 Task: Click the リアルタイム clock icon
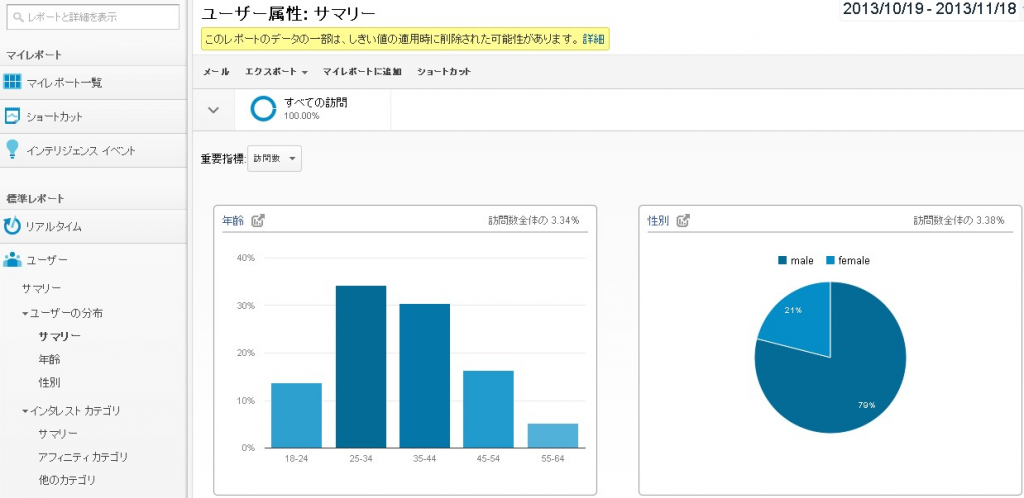pyautogui.click(x=13, y=226)
